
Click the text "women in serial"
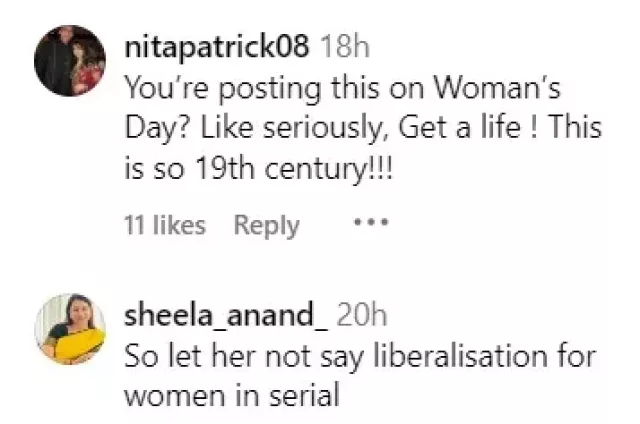pos(232,395)
